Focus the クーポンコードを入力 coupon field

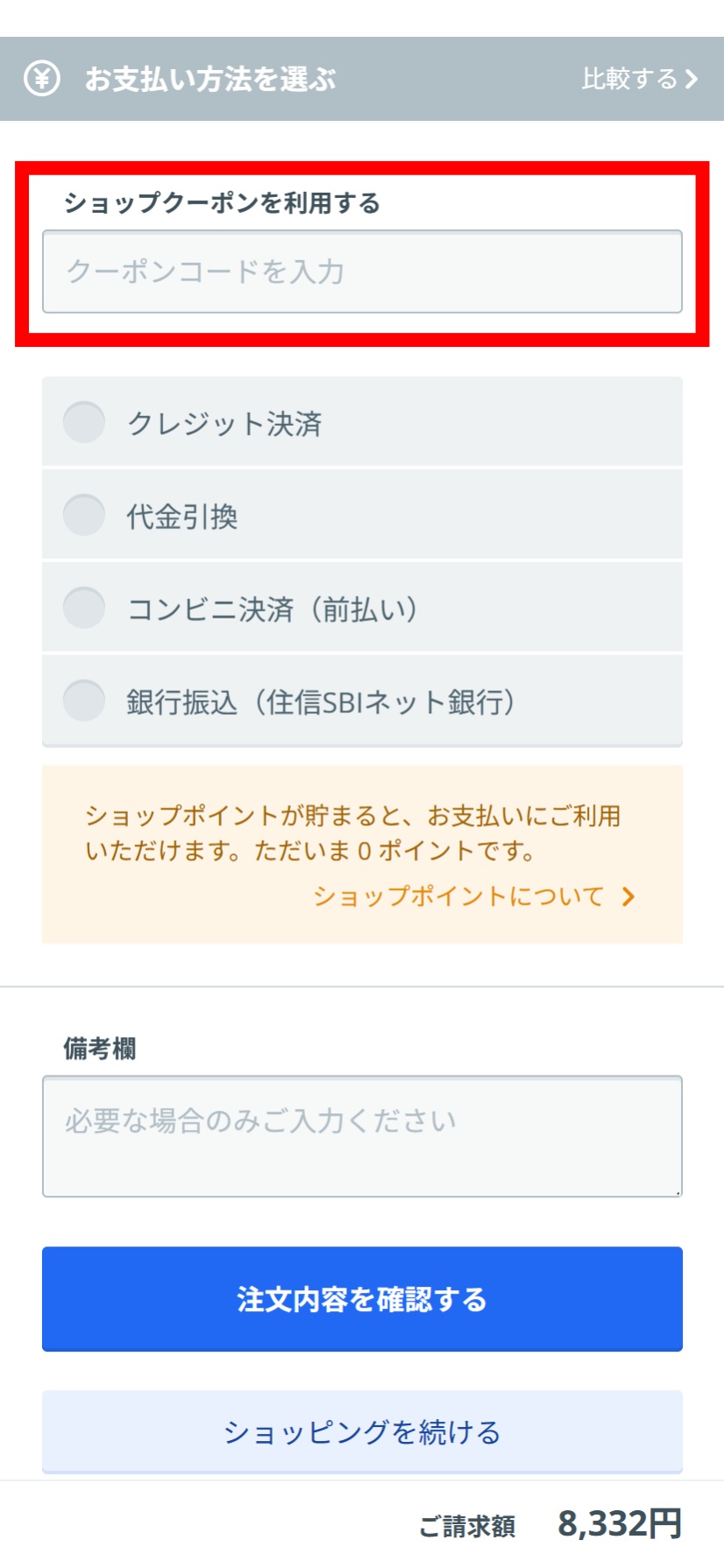[362, 272]
